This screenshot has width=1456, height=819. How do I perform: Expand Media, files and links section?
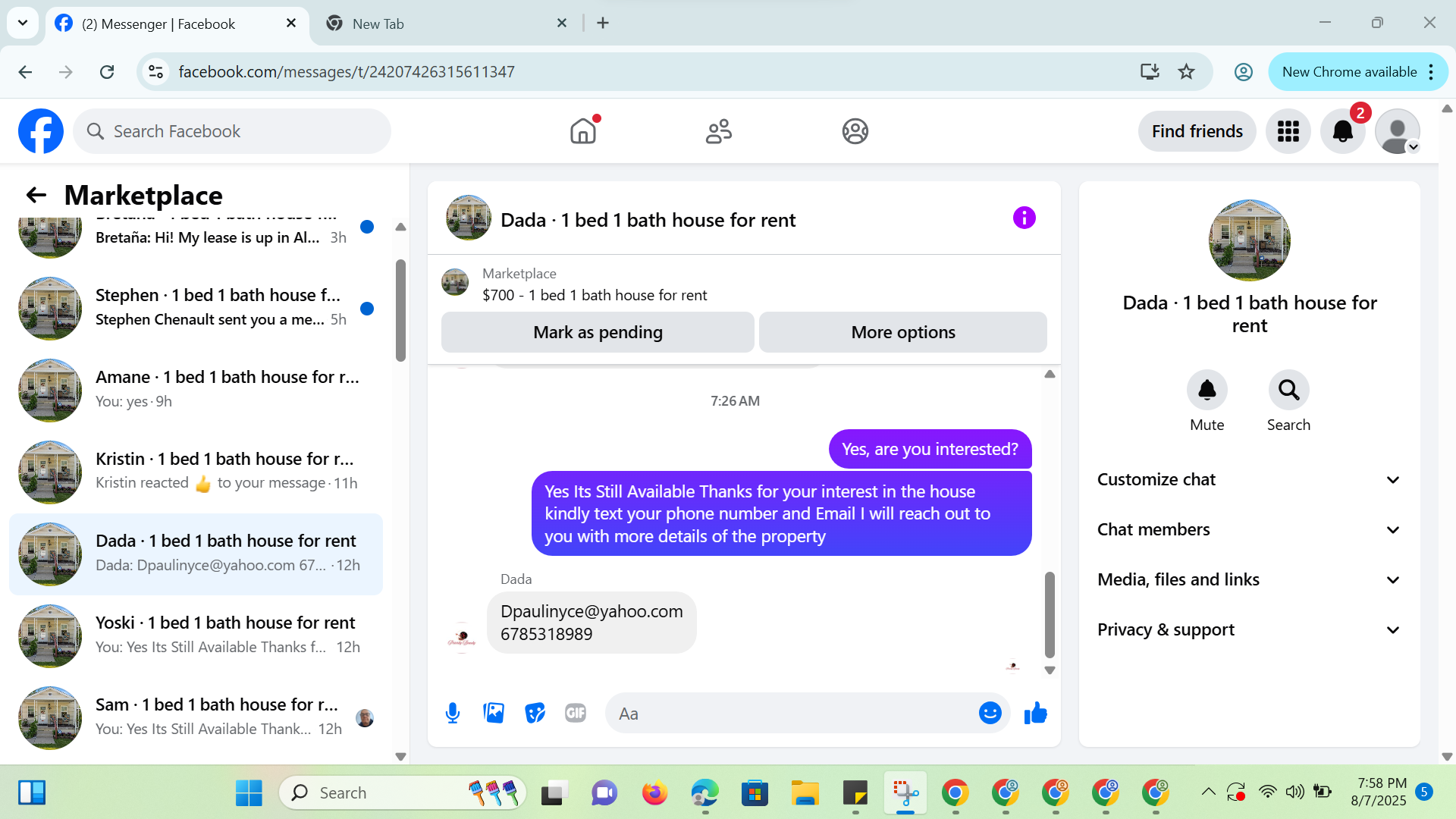click(1249, 580)
